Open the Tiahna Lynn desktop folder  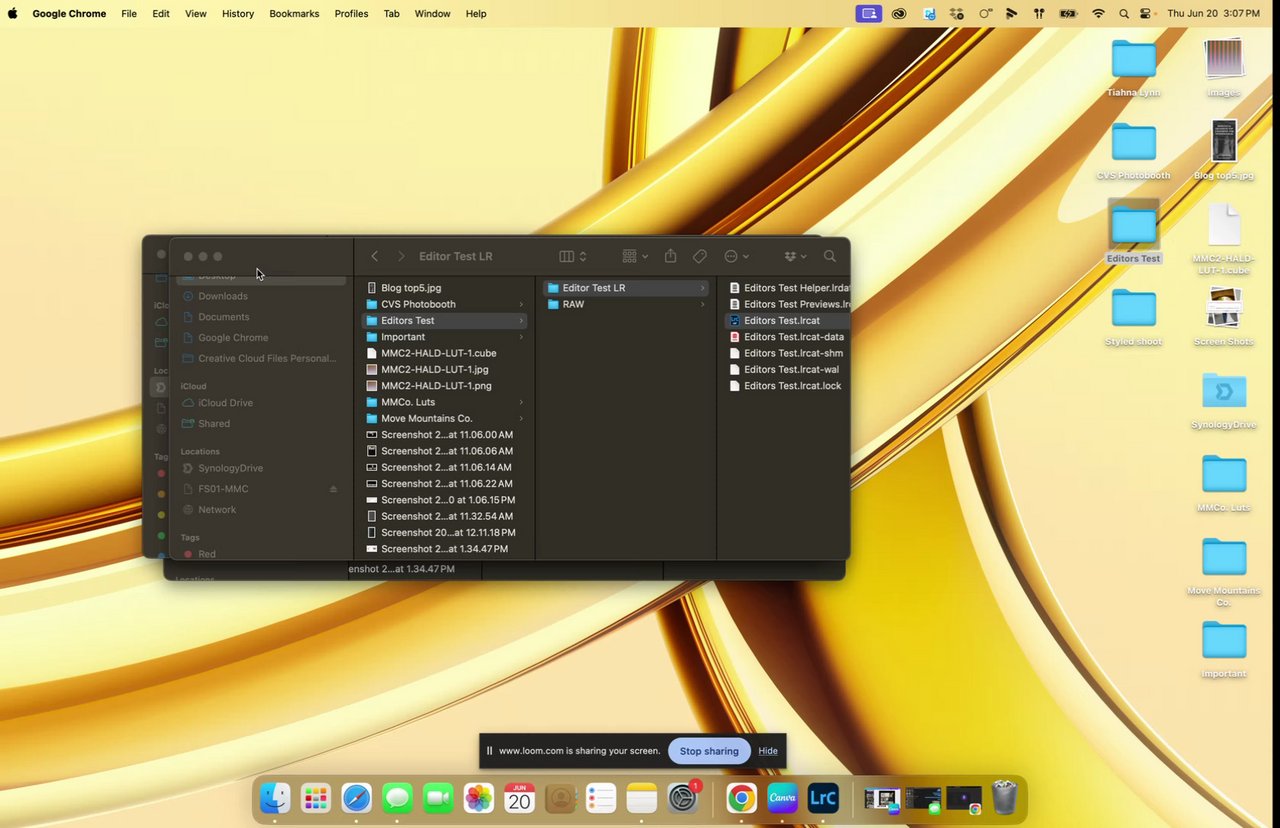1134,60
